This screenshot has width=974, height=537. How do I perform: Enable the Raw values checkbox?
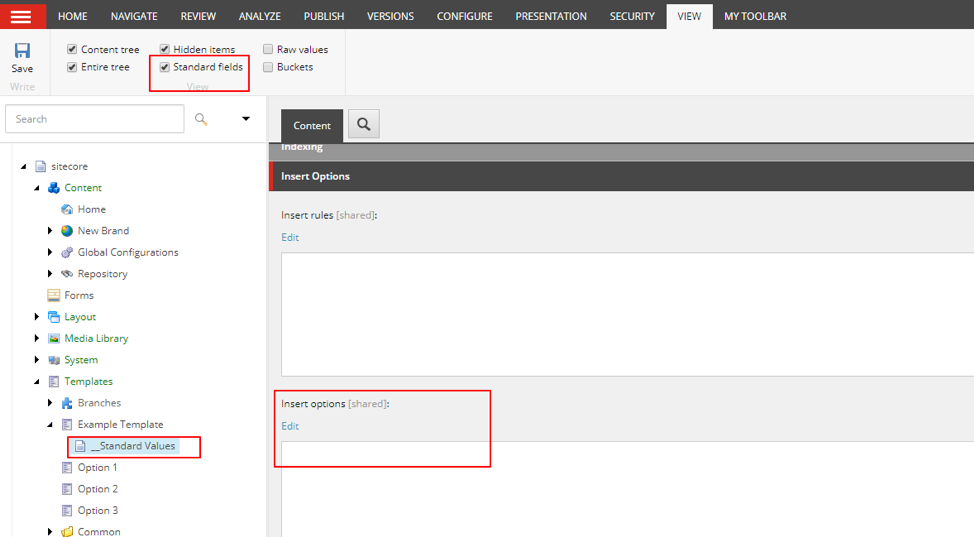(x=268, y=49)
